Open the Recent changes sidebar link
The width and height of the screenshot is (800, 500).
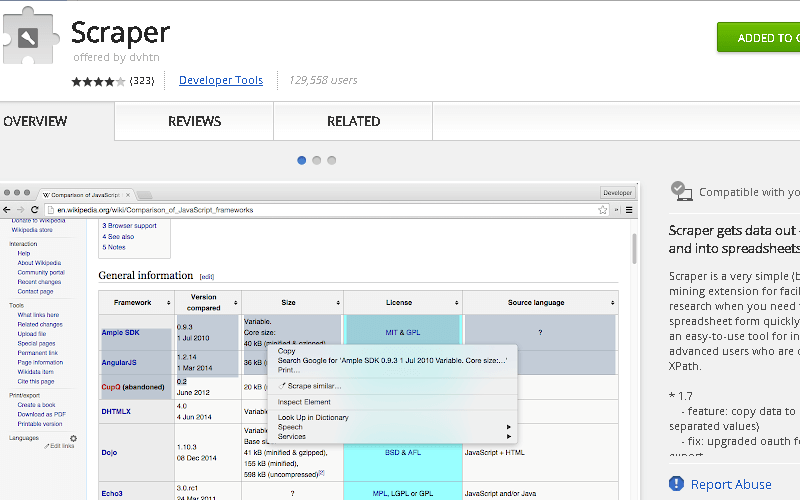(x=39, y=282)
